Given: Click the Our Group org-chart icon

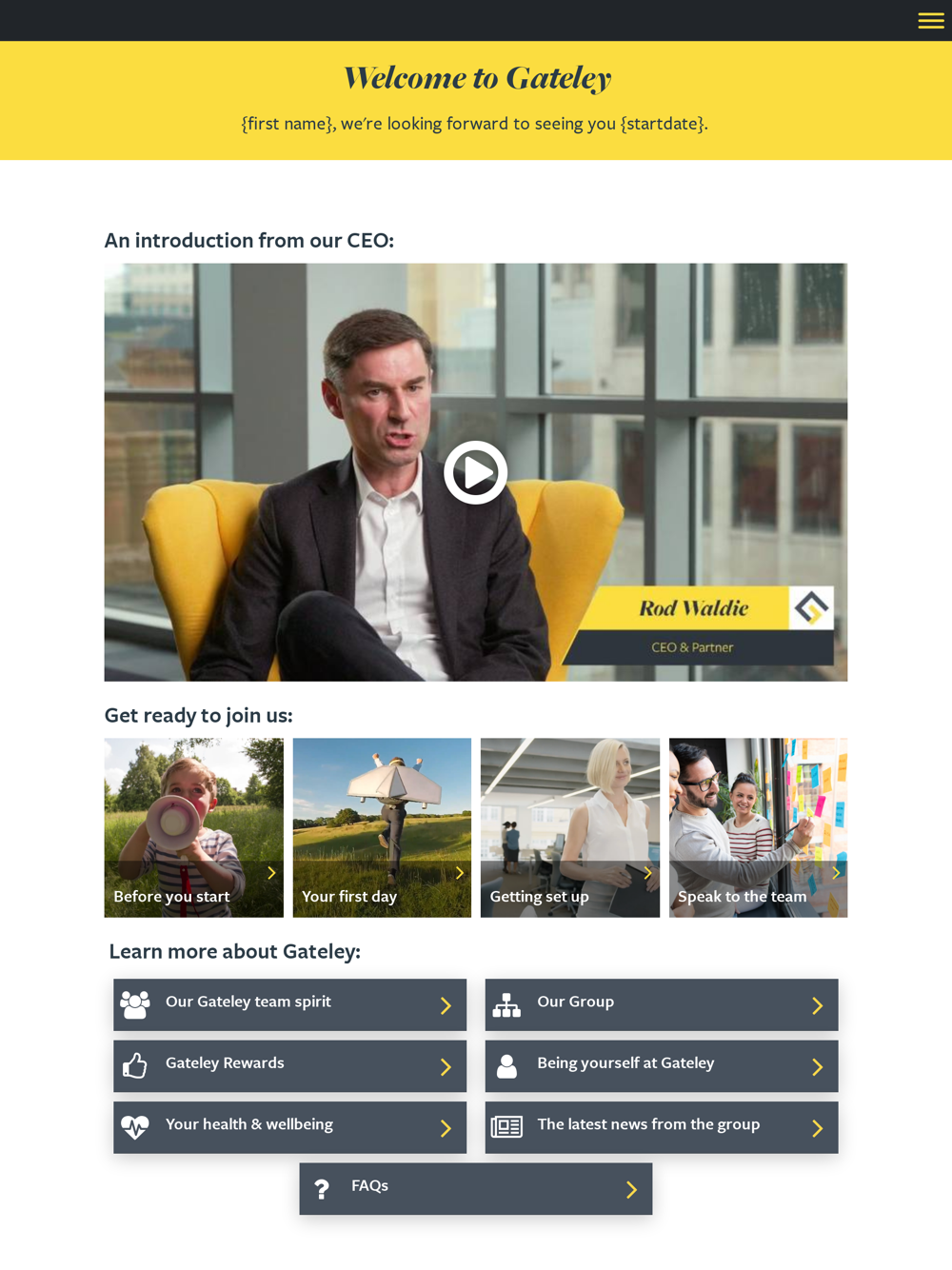Looking at the screenshot, I should (506, 1004).
